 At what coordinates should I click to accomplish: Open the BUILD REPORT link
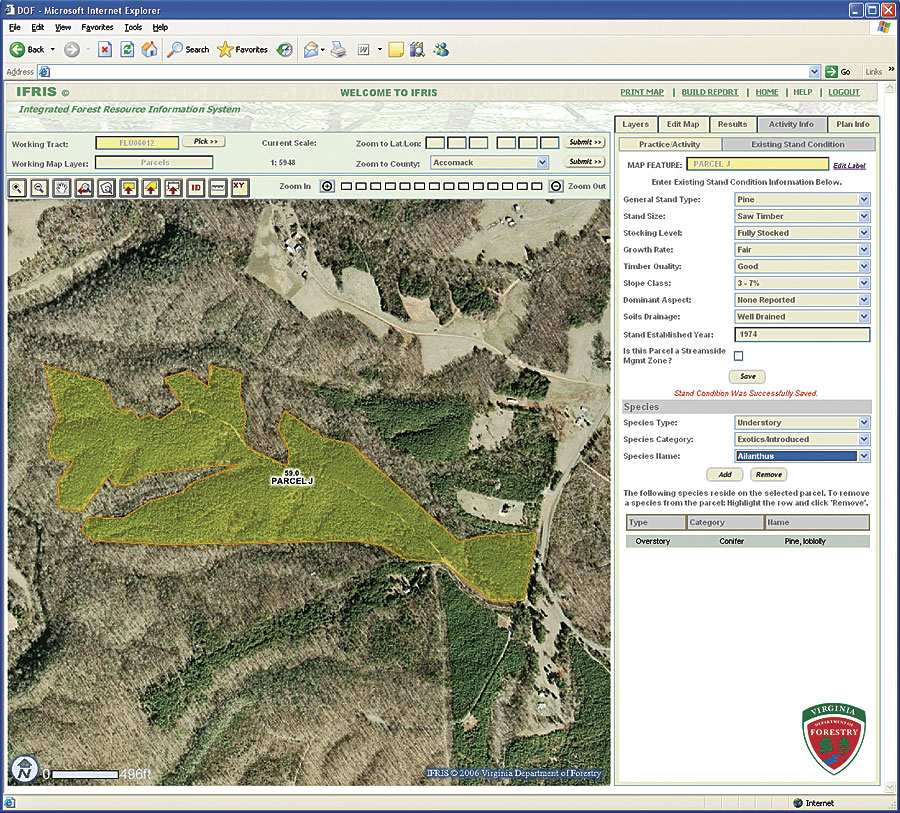coord(710,92)
